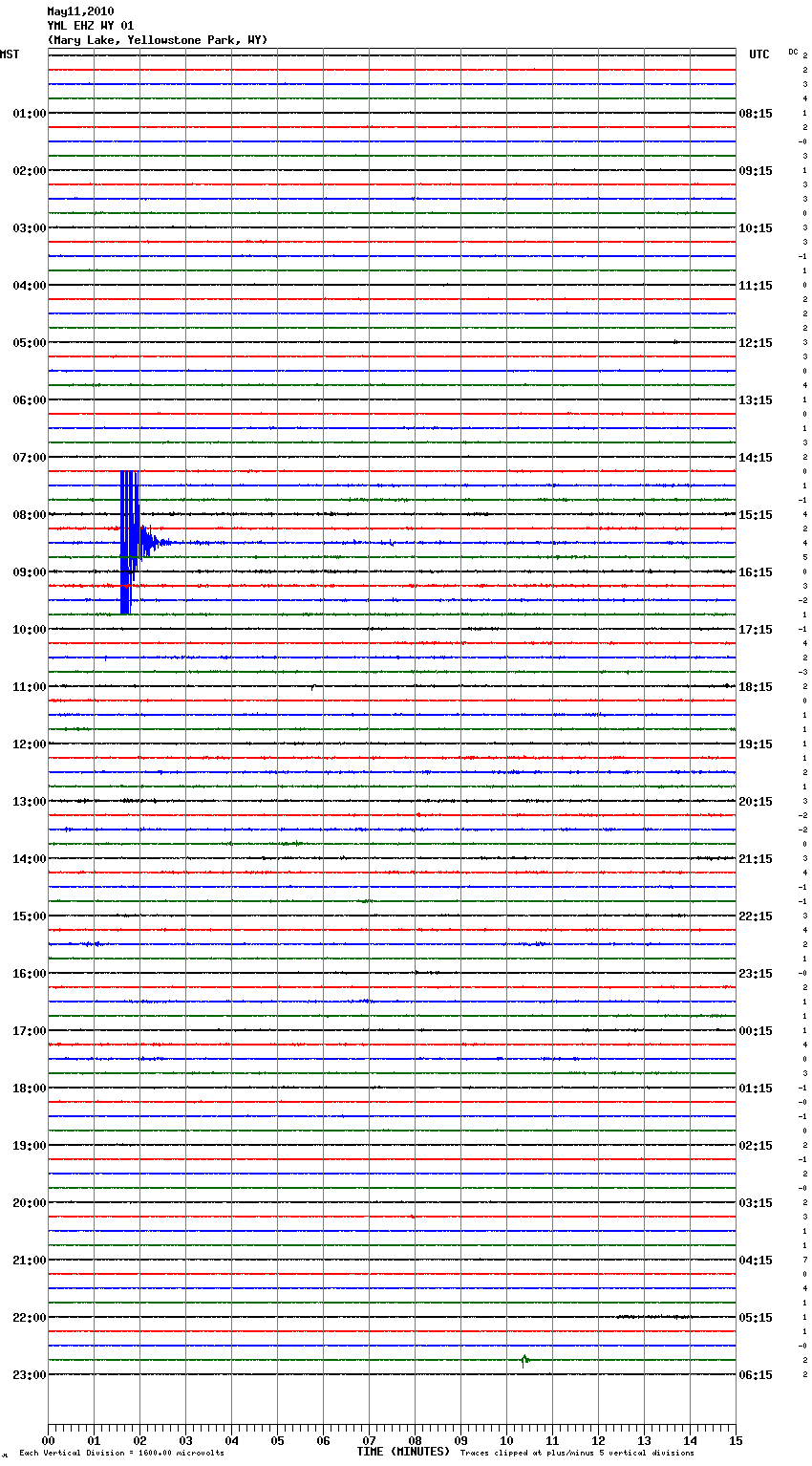Click the MST time zone label
The image size is (812, 1466).
(10, 54)
